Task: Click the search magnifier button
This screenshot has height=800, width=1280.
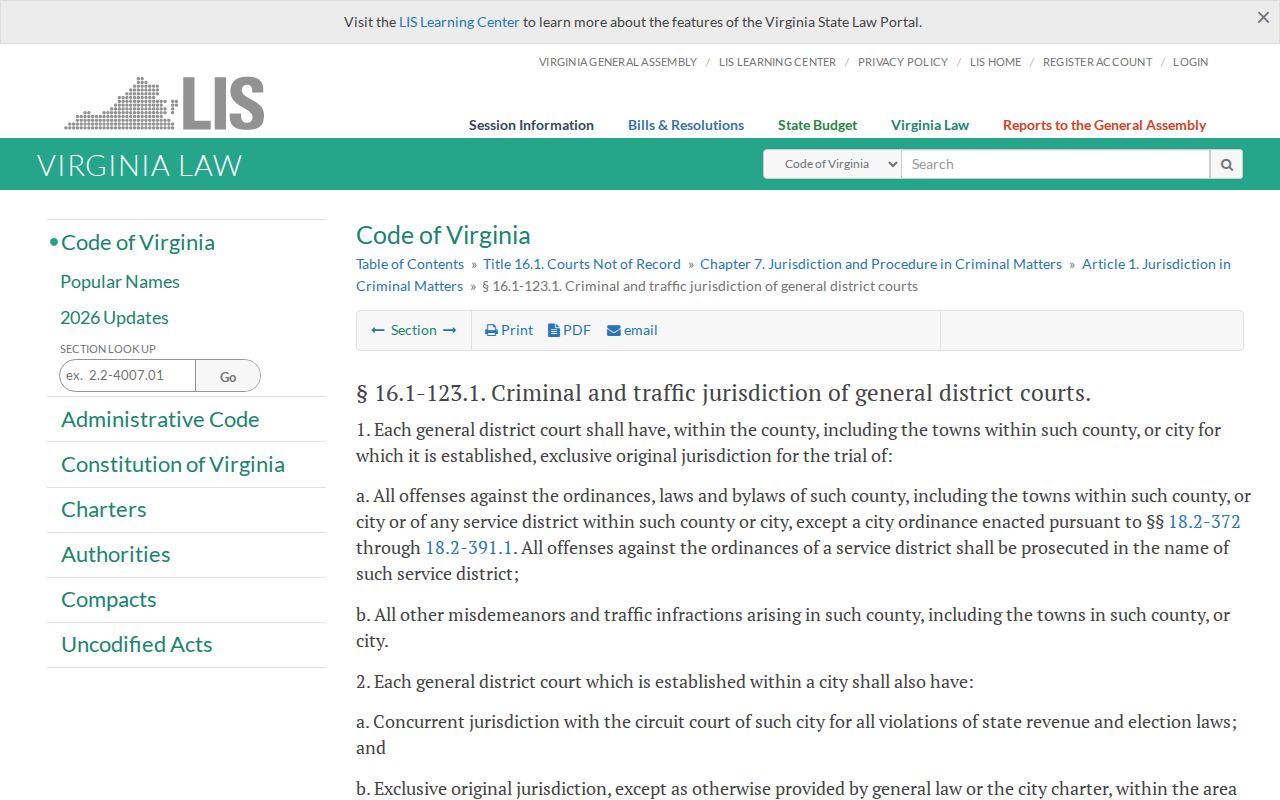Action: 1226,164
